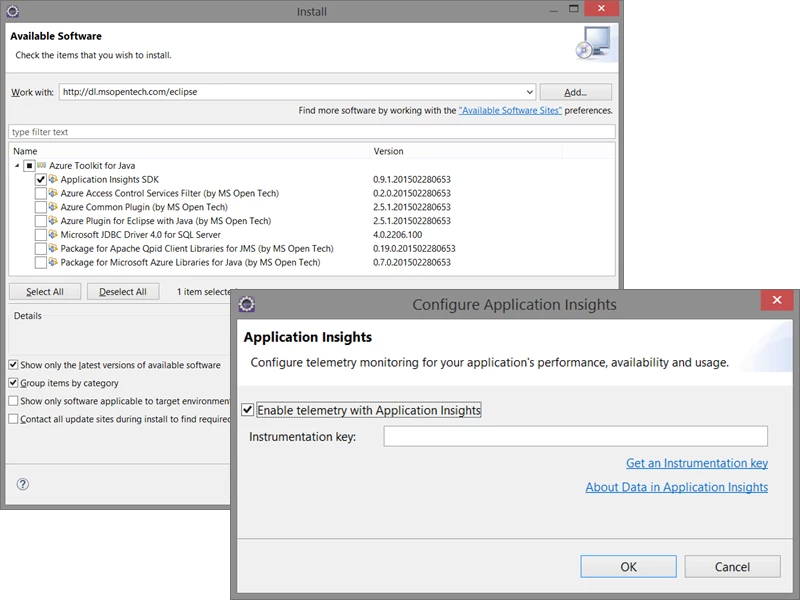Select the Application Insights SDK row label
This screenshot has height=600, width=800.
click(110, 180)
